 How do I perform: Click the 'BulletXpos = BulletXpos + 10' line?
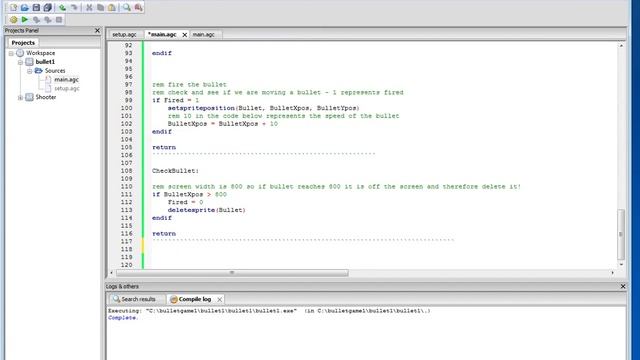(x=222, y=124)
